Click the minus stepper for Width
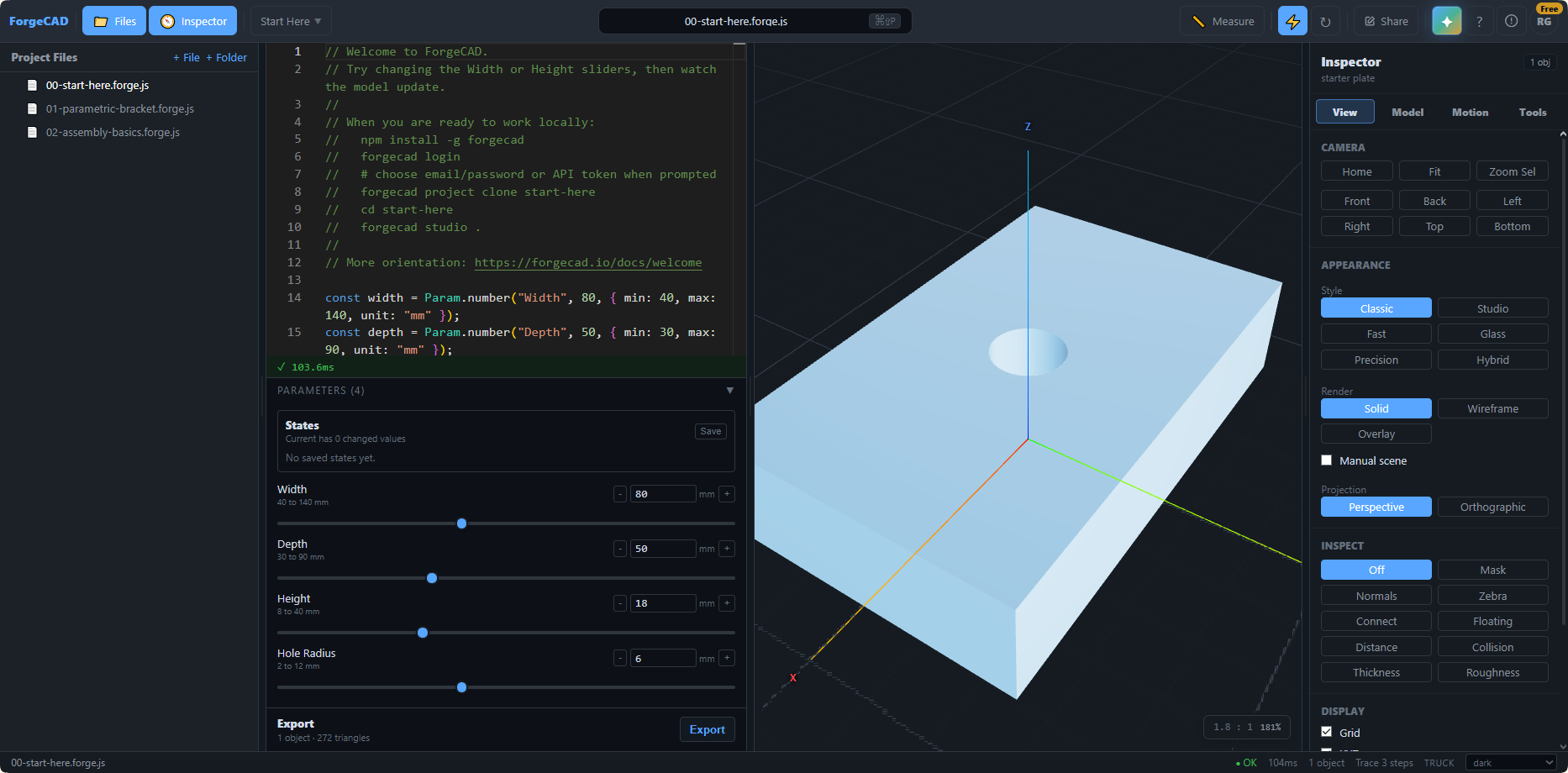Image resolution: width=1568 pixels, height=773 pixels. pos(620,494)
